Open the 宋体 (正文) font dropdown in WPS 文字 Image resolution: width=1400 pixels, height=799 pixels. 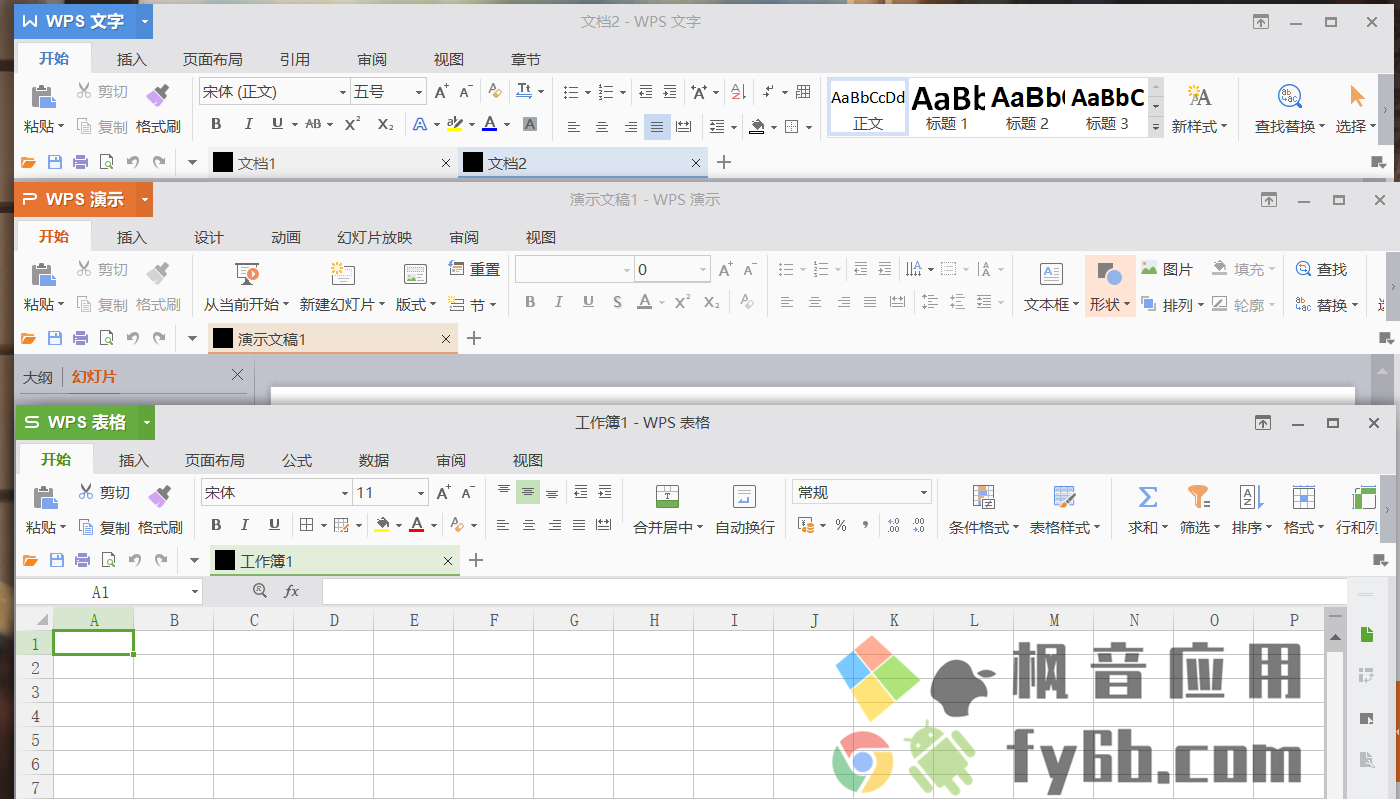pos(342,92)
